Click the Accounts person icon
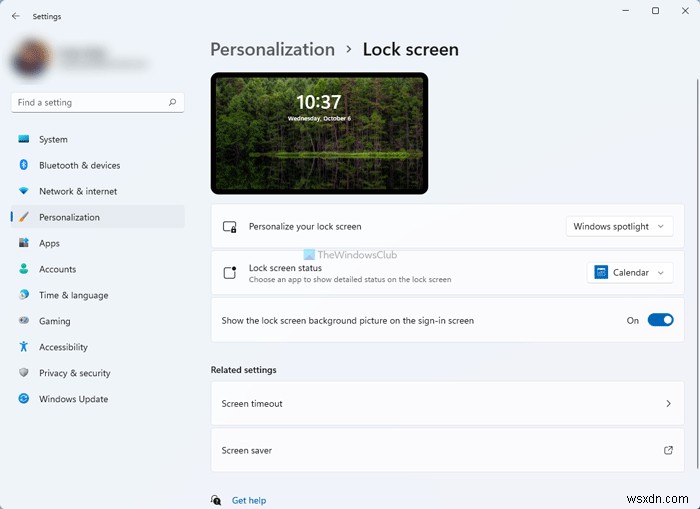700x509 pixels. tap(24, 269)
